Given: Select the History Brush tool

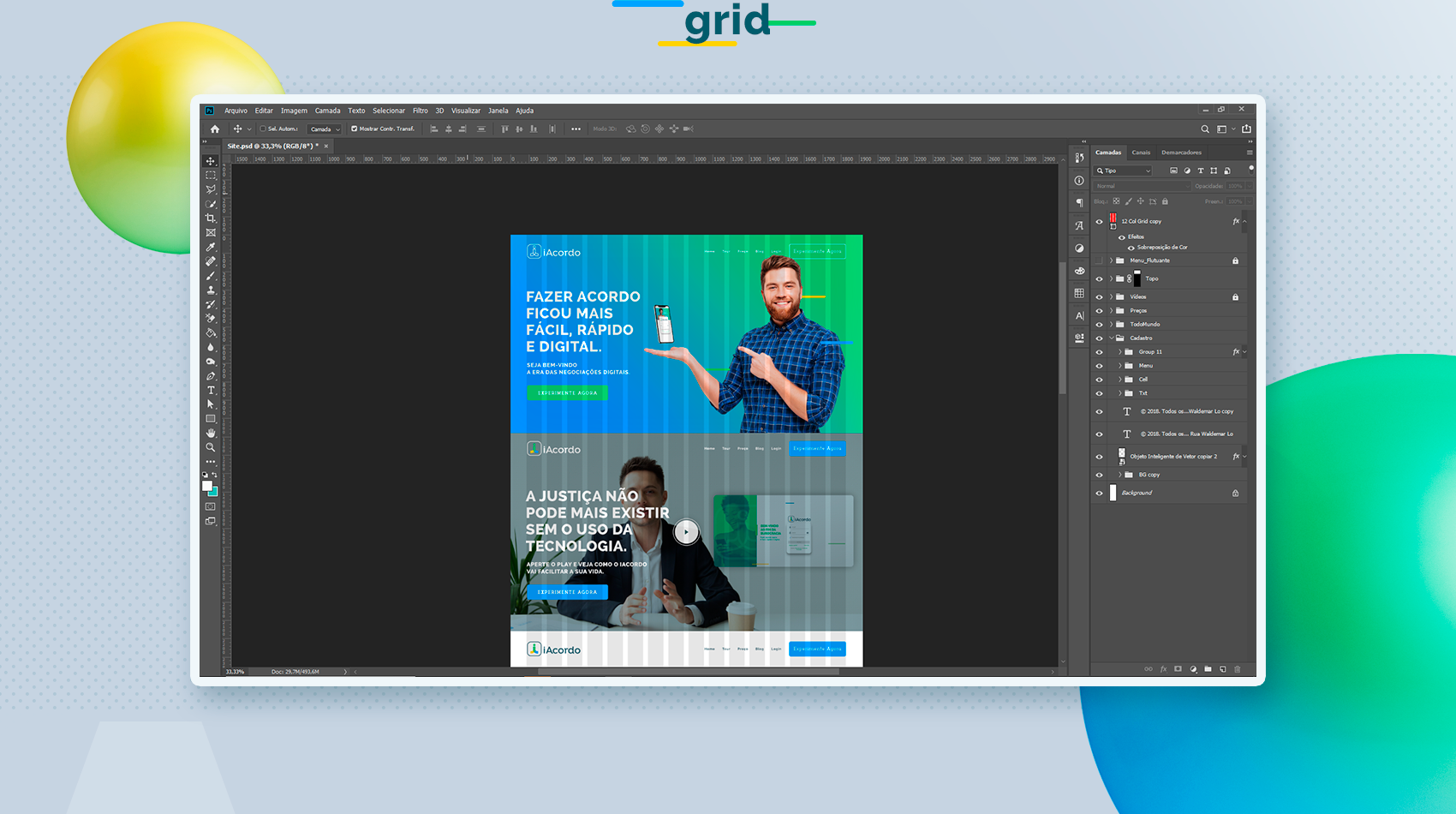Looking at the screenshot, I should [x=211, y=304].
